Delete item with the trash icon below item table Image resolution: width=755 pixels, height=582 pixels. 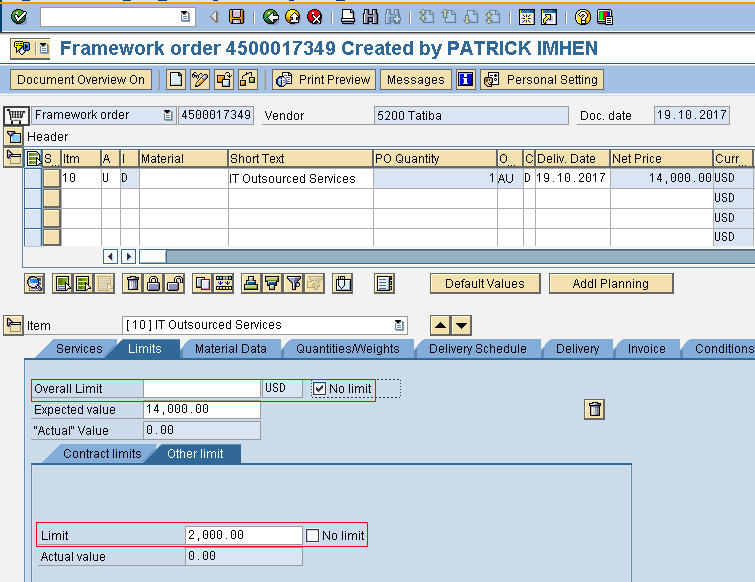click(133, 284)
